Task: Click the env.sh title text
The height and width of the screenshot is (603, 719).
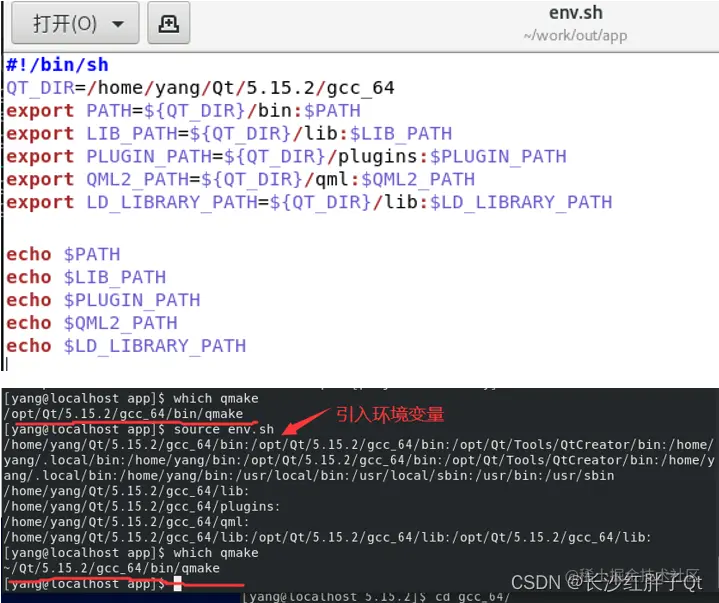Action: pyautogui.click(x=575, y=13)
